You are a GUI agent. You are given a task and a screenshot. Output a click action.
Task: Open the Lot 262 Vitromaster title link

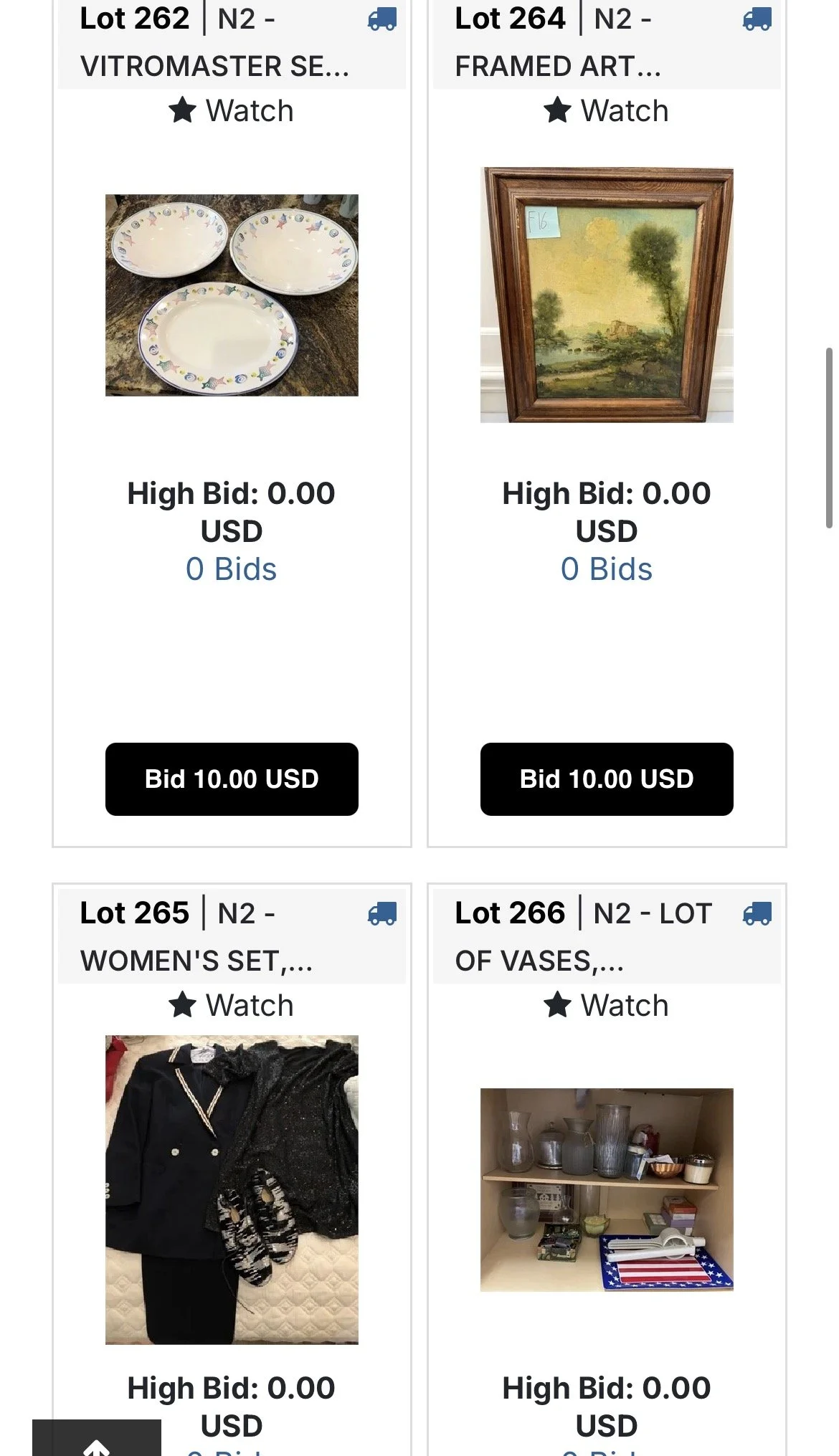215,42
